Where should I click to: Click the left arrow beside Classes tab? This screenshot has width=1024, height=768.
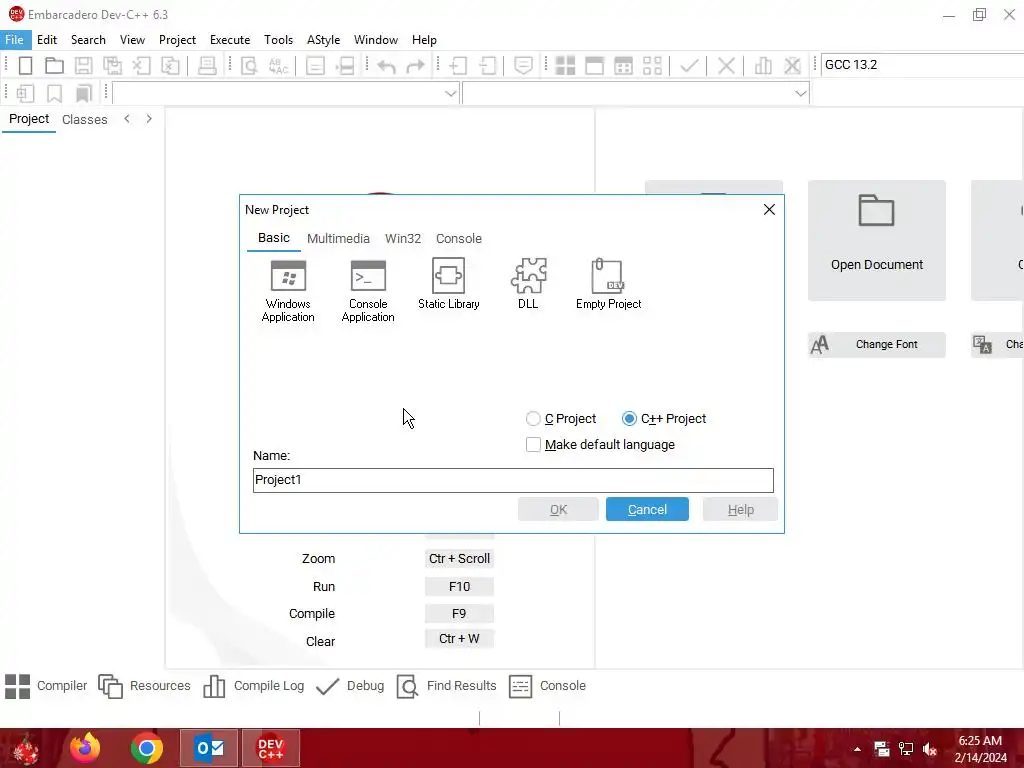(x=127, y=119)
